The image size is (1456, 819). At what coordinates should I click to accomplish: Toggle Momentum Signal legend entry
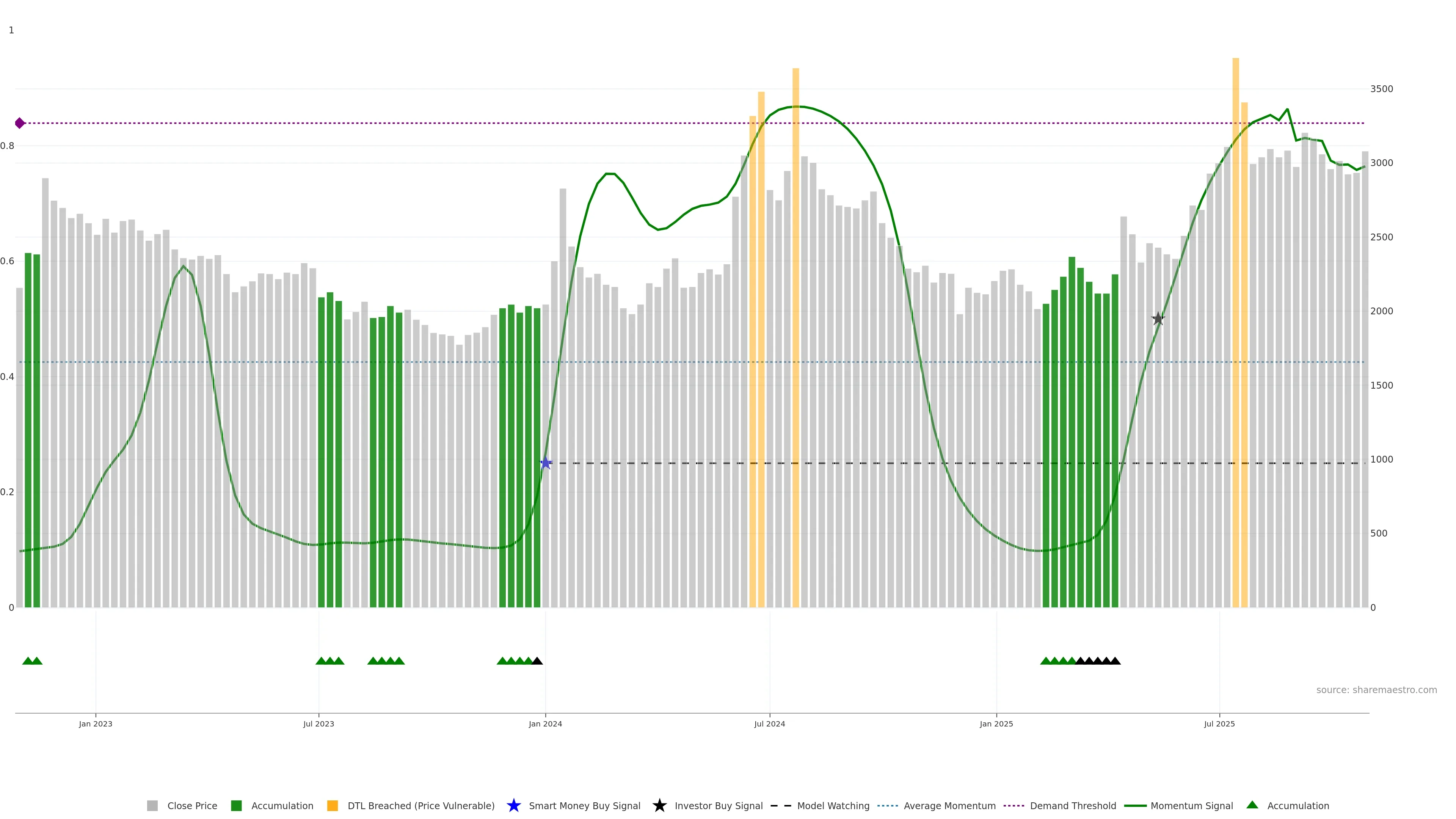(x=1191, y=805)
